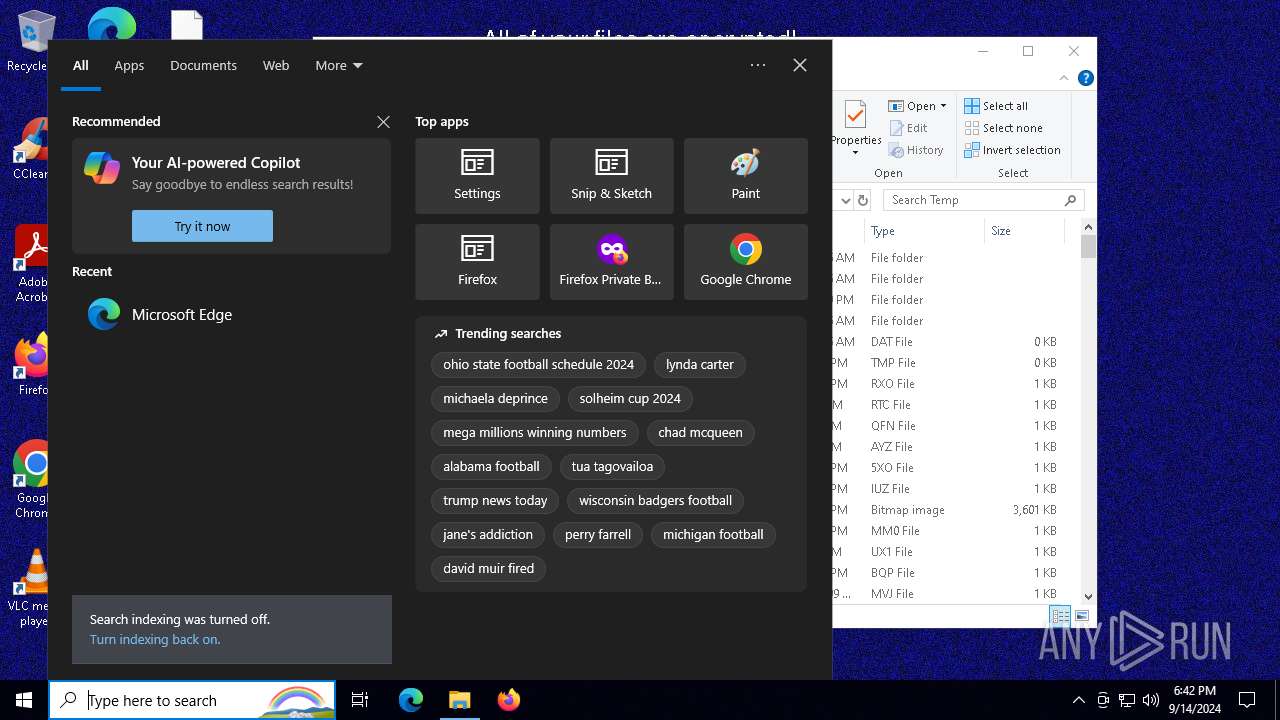Search ohio state football schedule 2024
1280x720 pixels.
point(538,365)
